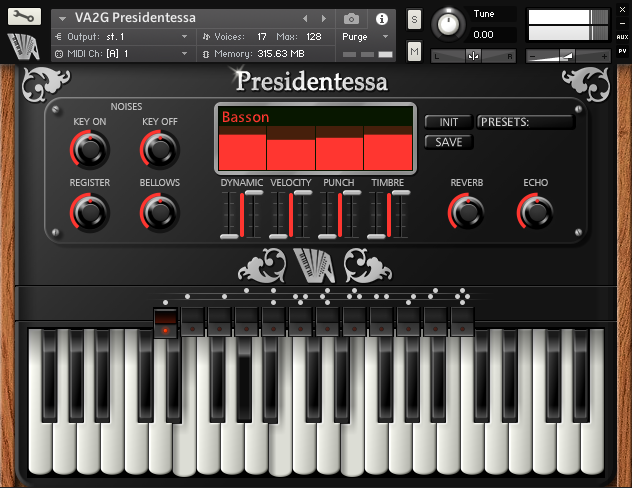Open the Output st. 1 dropdown
This screenshot has width=632, height=488.
pyautogui.click(x=120, y=36)
